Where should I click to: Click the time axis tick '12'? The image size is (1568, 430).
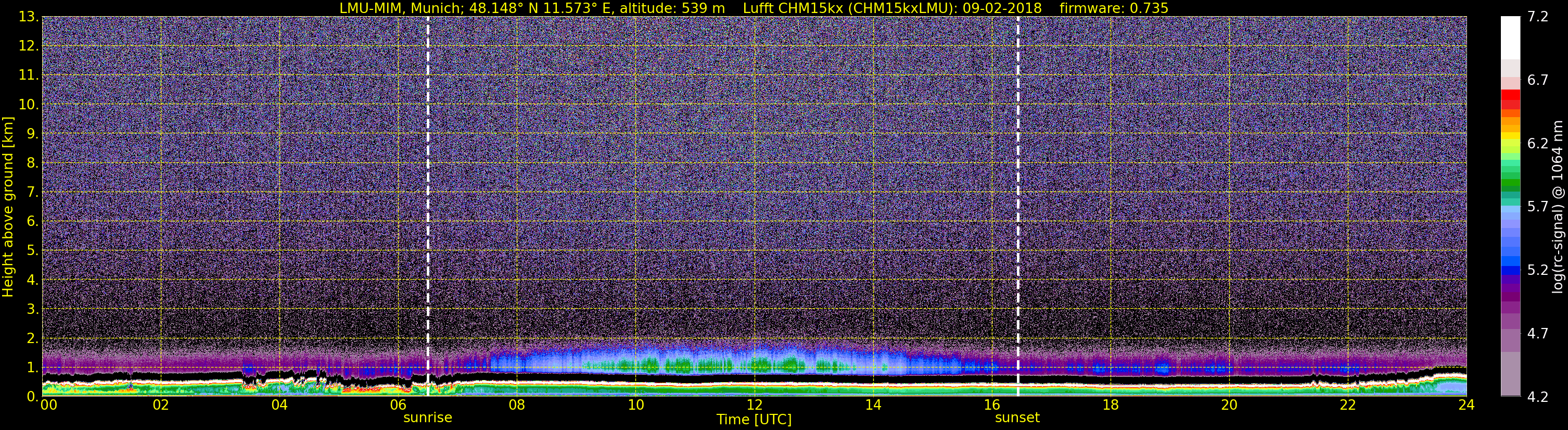click(x=754, y=405)
